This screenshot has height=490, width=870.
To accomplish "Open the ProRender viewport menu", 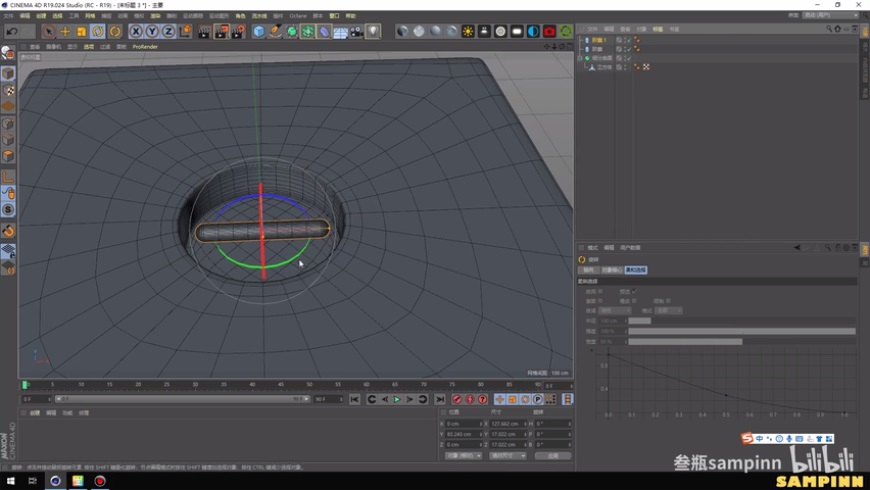I will click(145, 47).
